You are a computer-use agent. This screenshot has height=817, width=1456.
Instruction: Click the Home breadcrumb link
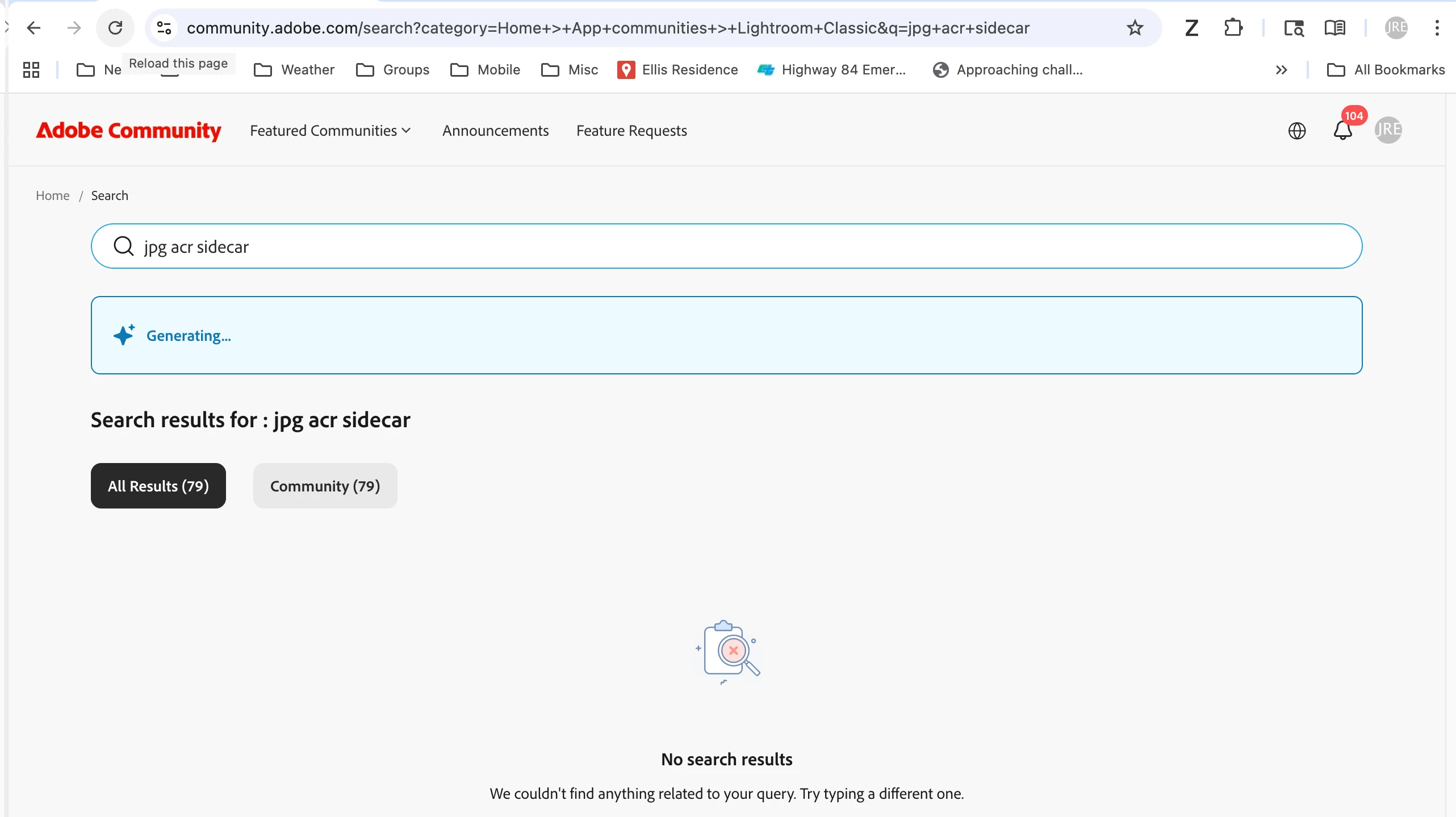(52, 195)
